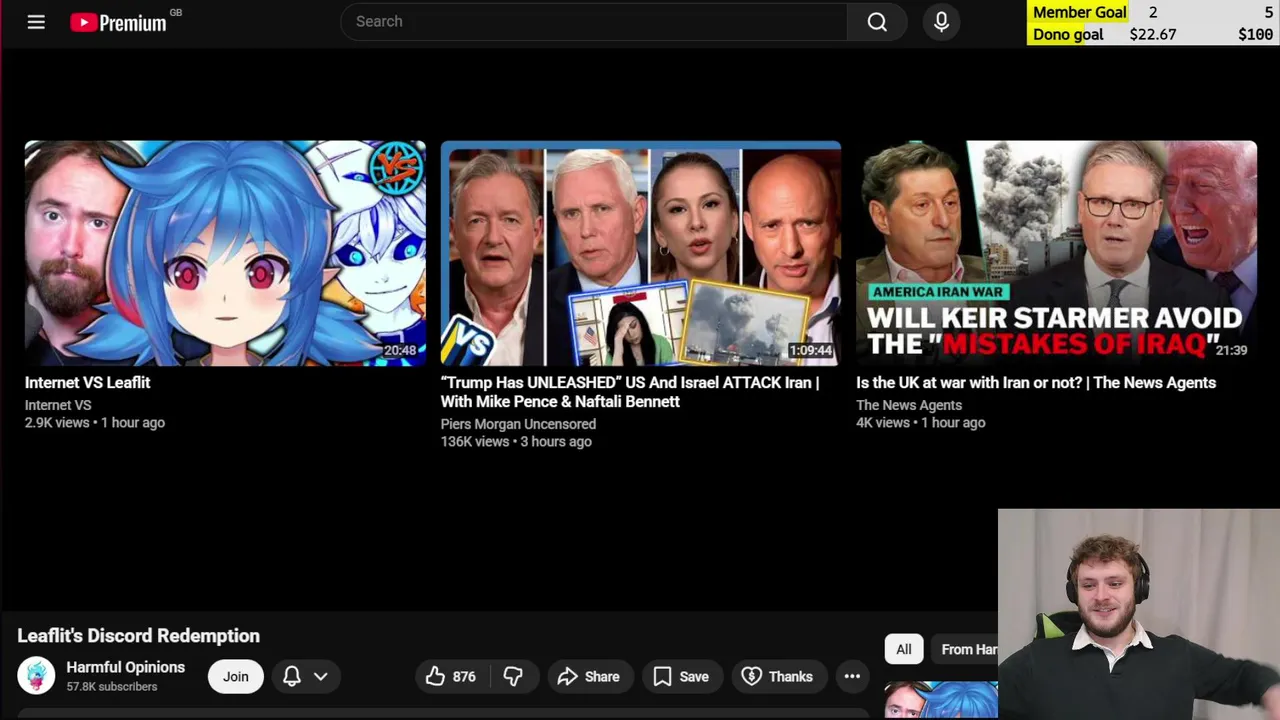Click 'Trump Has UNLEASHED' video title

point(630,392)
